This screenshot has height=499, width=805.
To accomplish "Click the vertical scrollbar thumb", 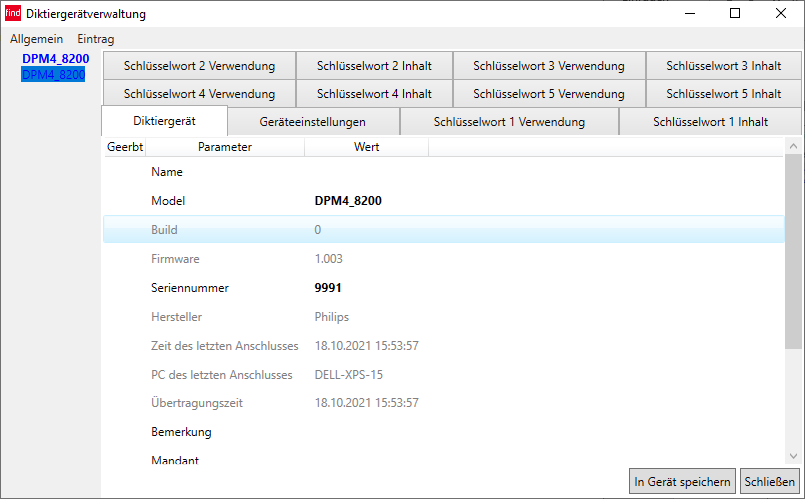I will tap(793, 252).
